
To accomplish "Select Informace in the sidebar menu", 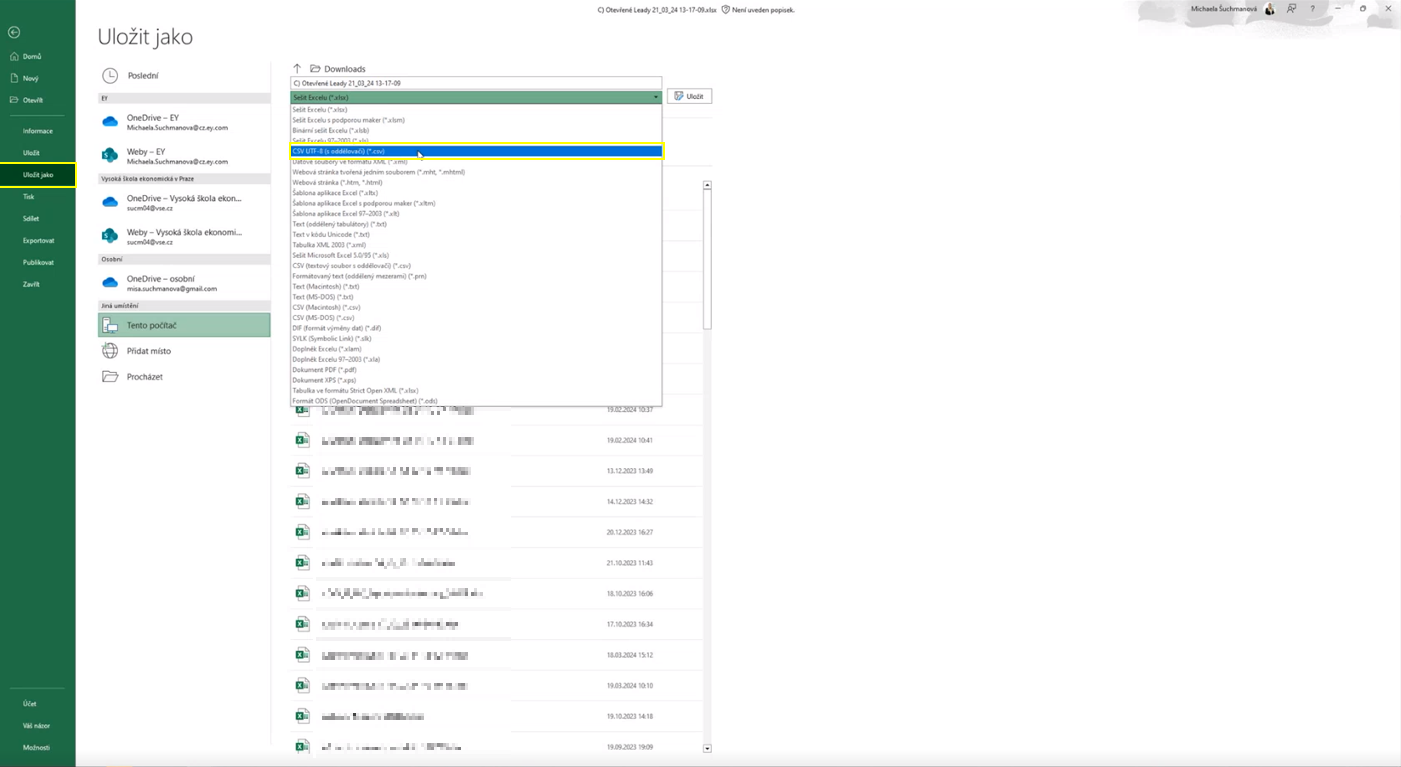I will pos(38,131).
